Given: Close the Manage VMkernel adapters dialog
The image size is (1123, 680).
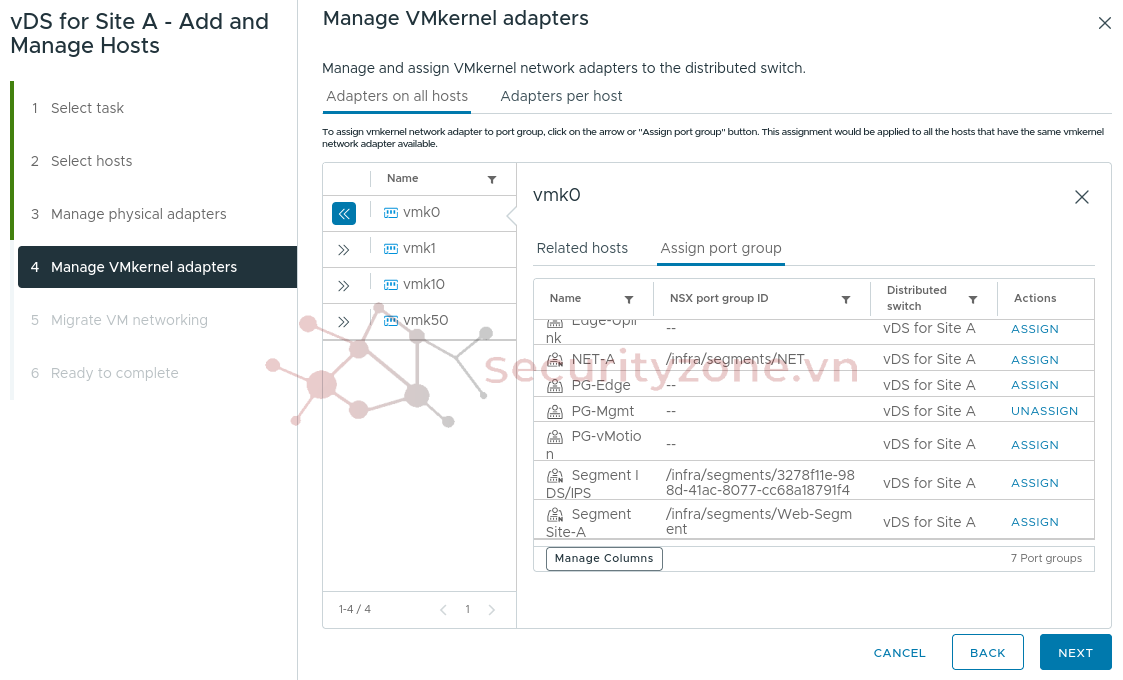Looking at the screenshot, I should (x=1104, y=23).
